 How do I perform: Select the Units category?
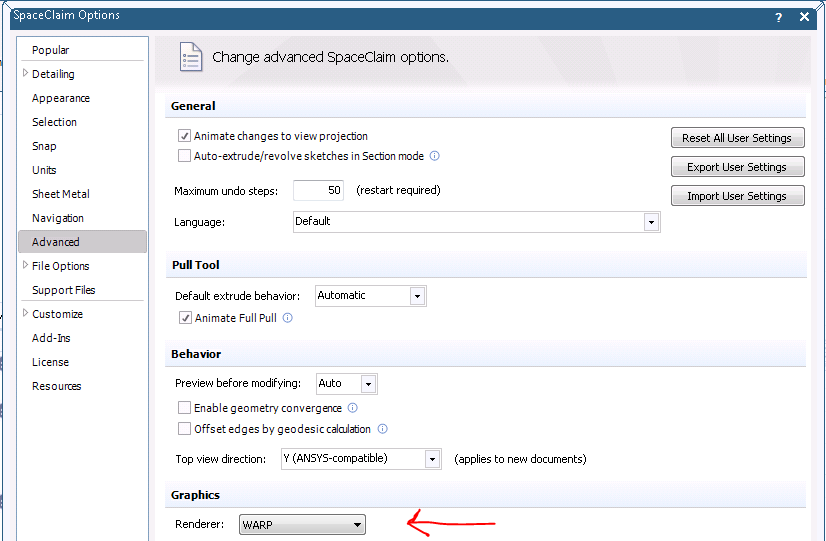click(x=44, y=170)
